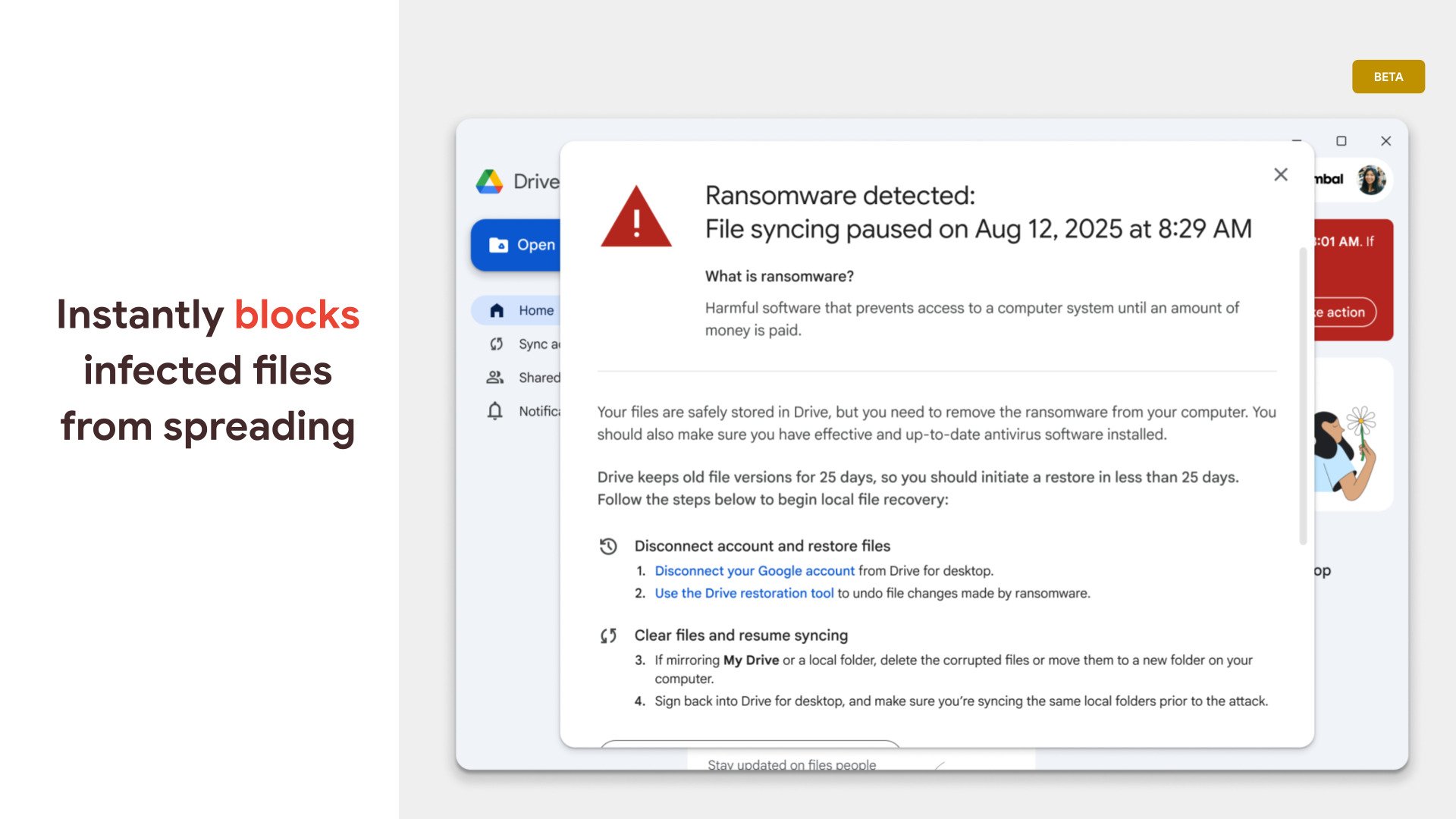Open the Disconnect your Google account link
The image size is (1456, 819).
755,570
